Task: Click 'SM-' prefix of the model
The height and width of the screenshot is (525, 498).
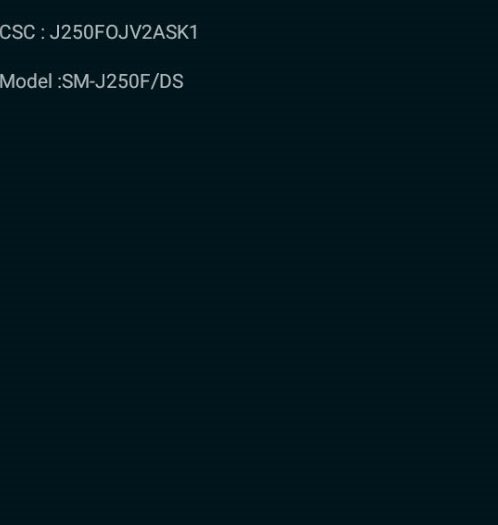Action: [x=79, y=81]
